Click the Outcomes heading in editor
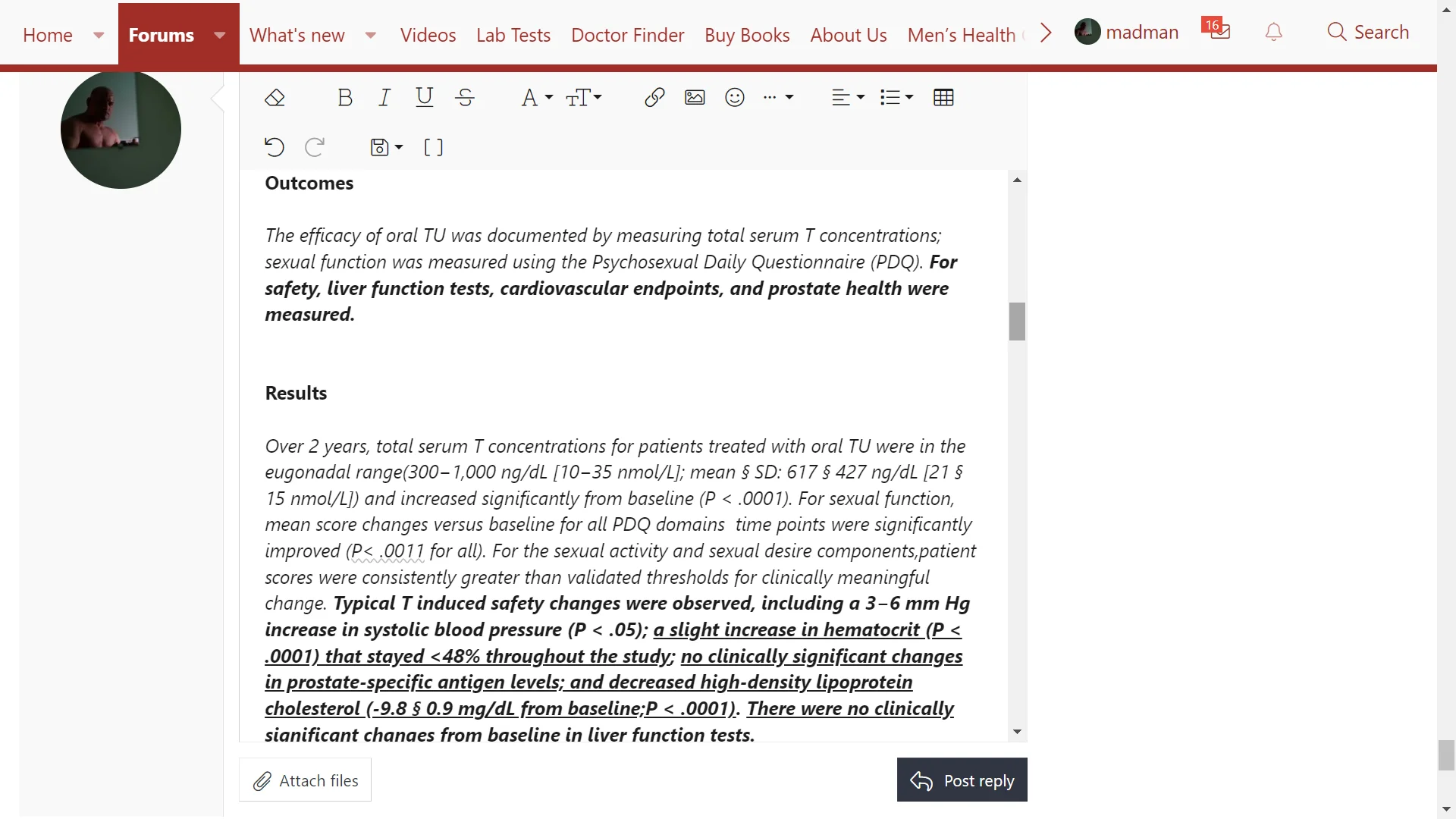Viewport: 1456px width, 819px height. tap(309, 184)
